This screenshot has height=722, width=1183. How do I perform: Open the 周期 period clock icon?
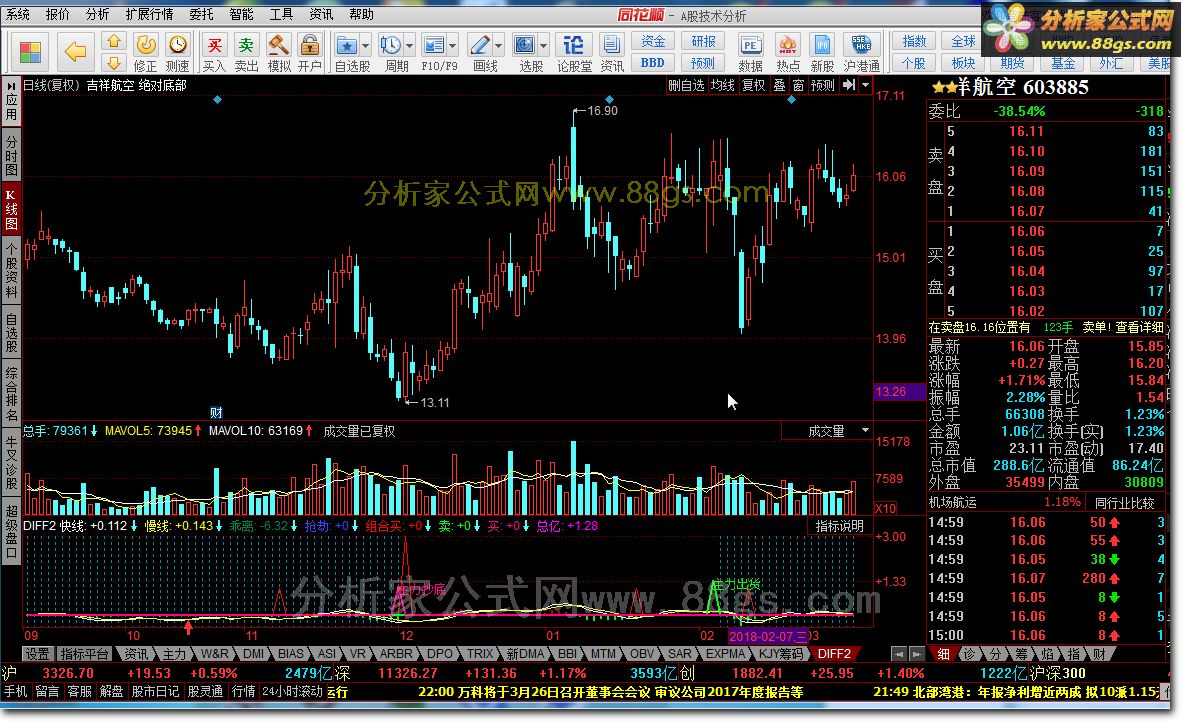click(390, 46)
